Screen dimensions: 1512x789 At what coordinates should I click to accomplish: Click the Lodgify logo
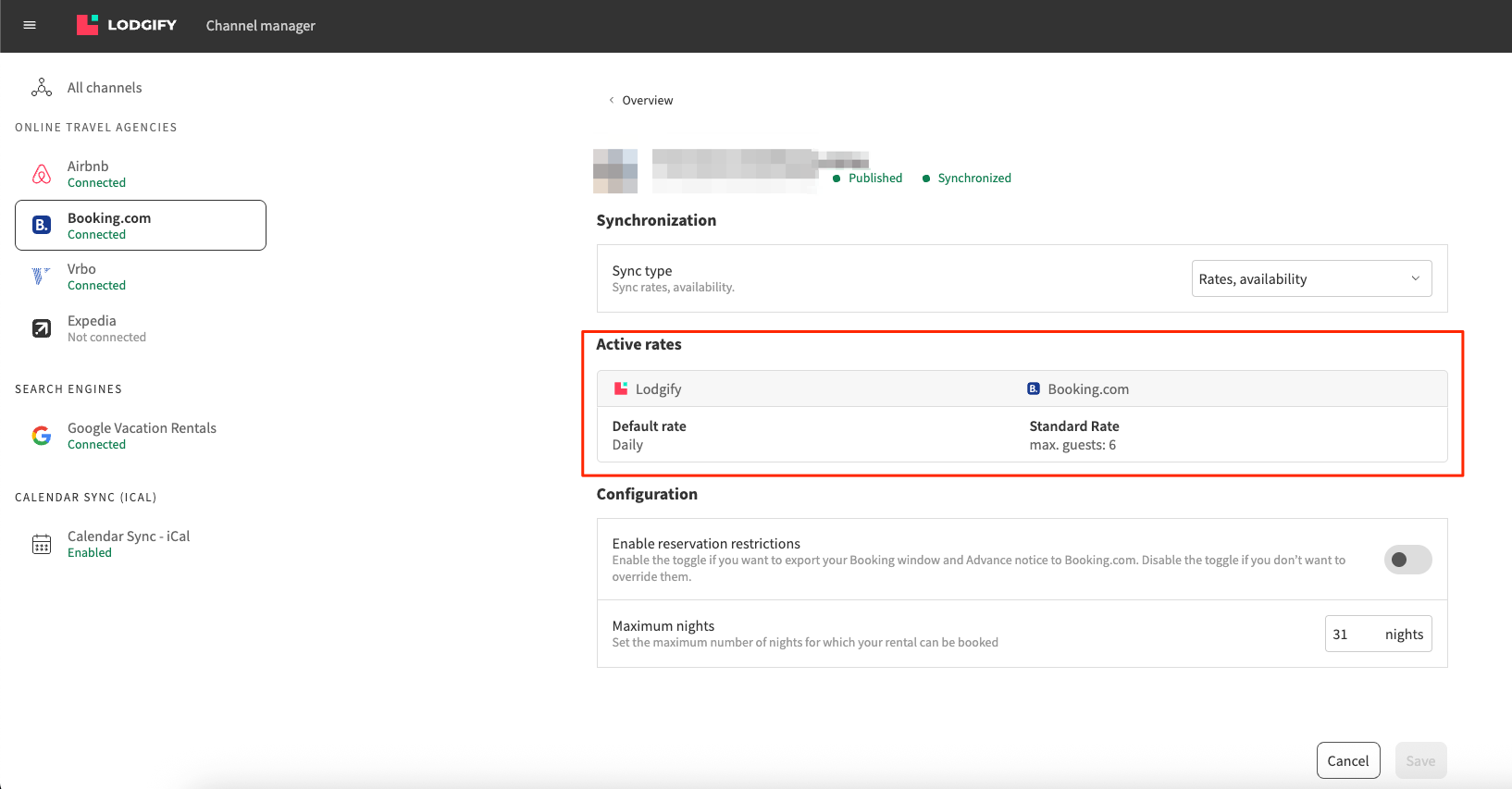pos(127,25)
